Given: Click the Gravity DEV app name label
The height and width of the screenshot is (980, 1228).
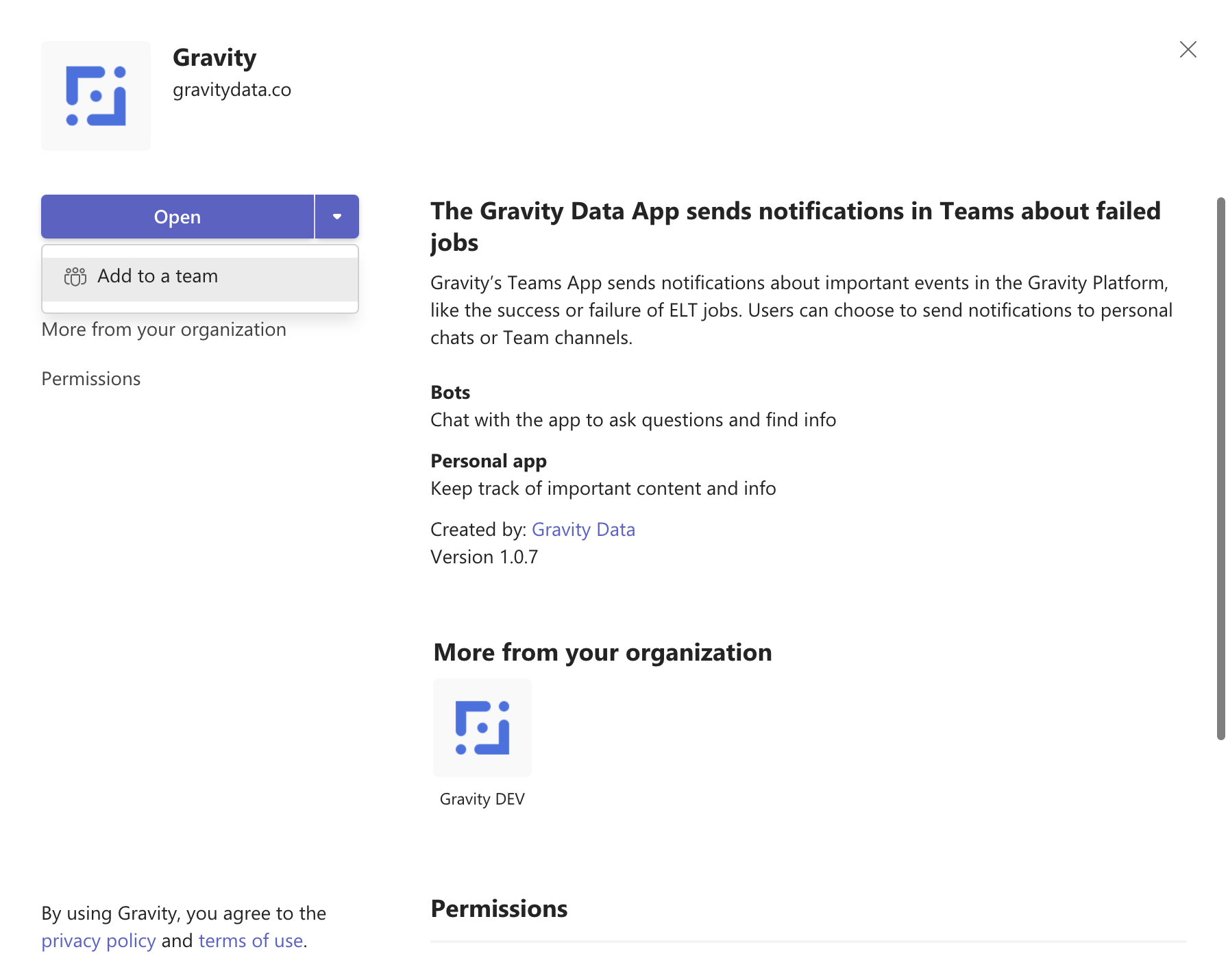Looking at the screenshot, I should pyautogui.click(x=482, y=799).
